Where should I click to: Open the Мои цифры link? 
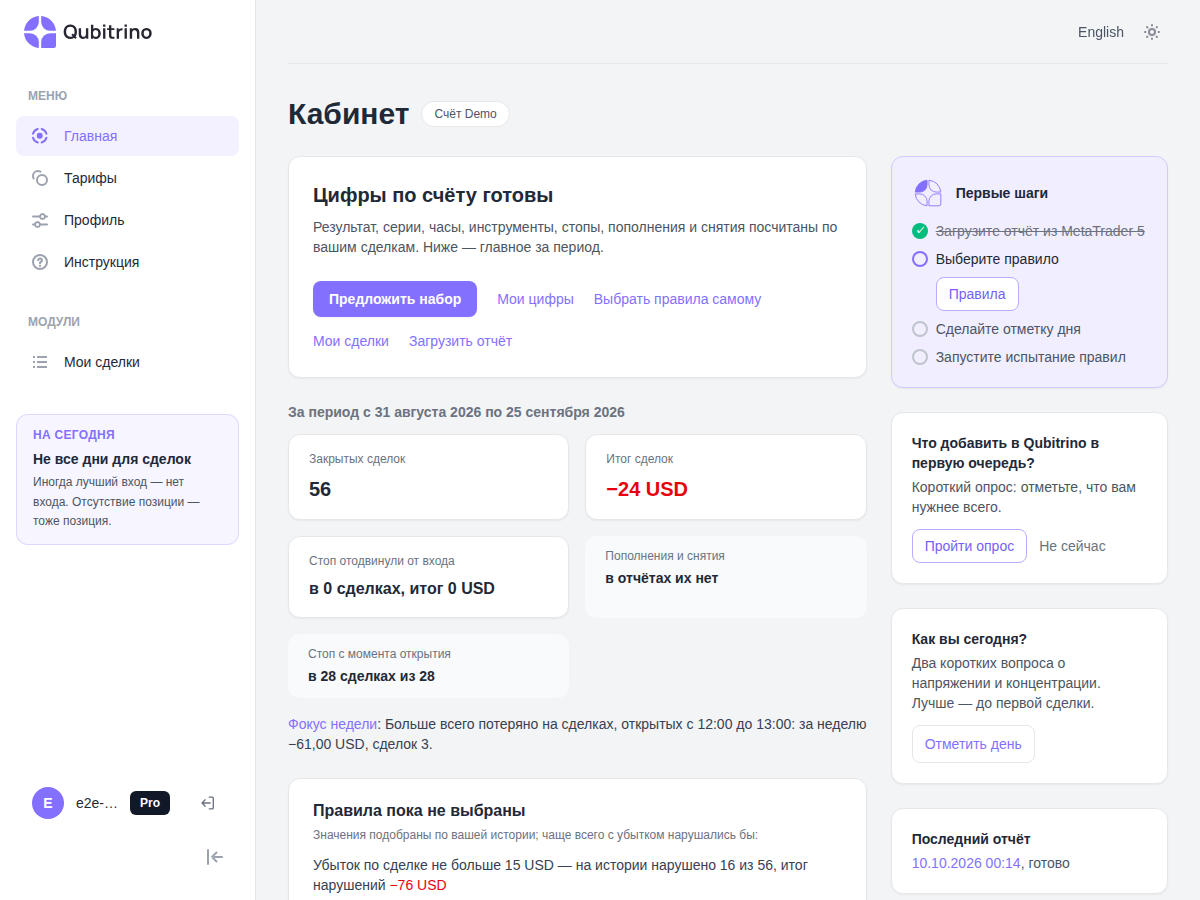point(536,299)
